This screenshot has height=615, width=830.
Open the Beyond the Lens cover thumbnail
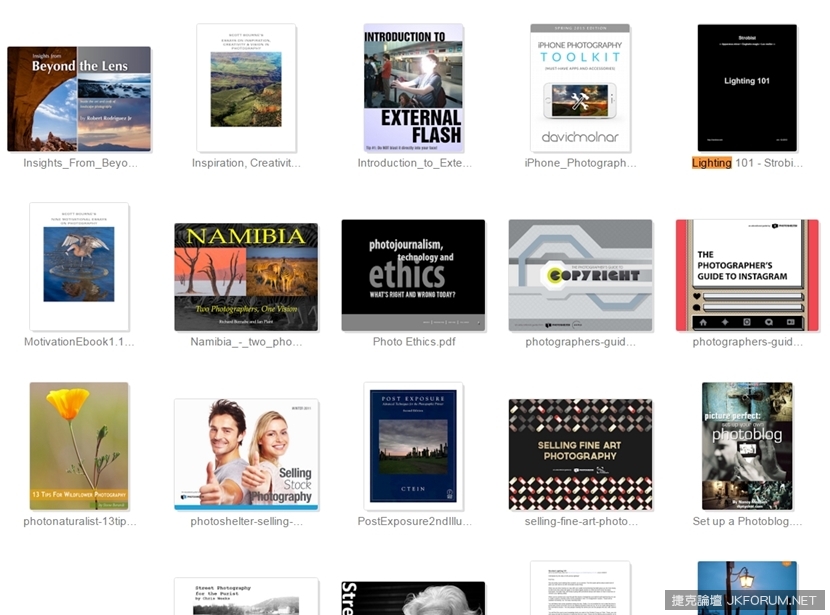click(x=79, y=99)
